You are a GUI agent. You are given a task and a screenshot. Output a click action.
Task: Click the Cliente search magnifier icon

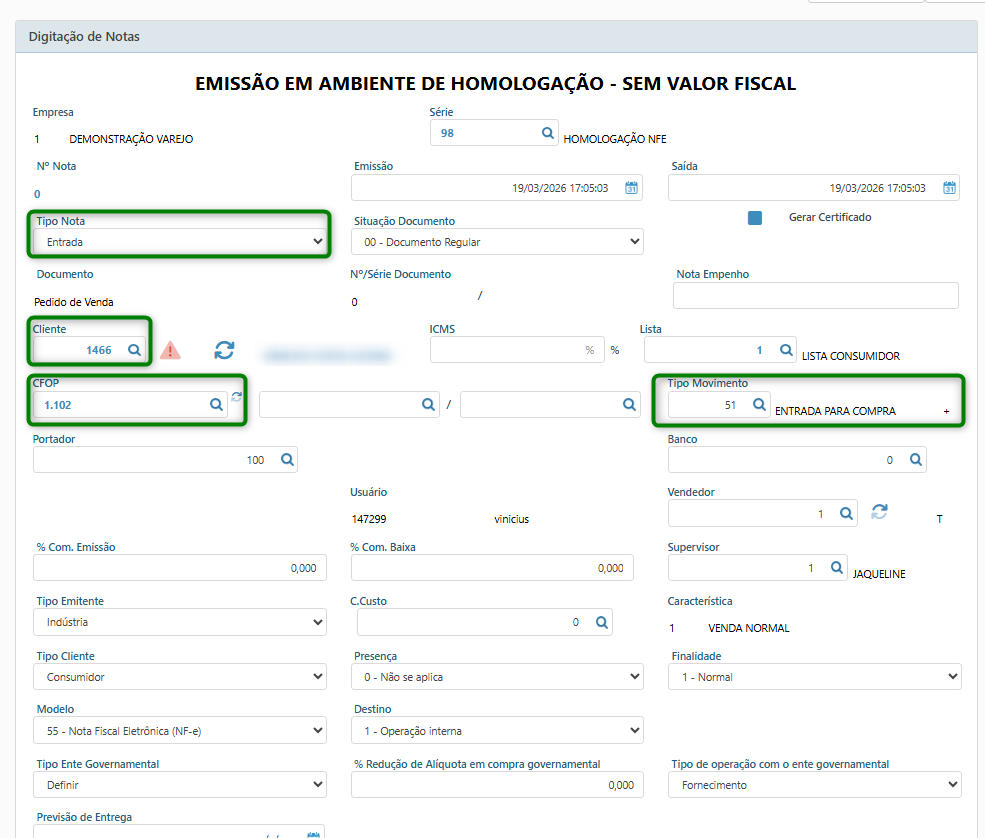pyautogui.click(x=134, y=350)
